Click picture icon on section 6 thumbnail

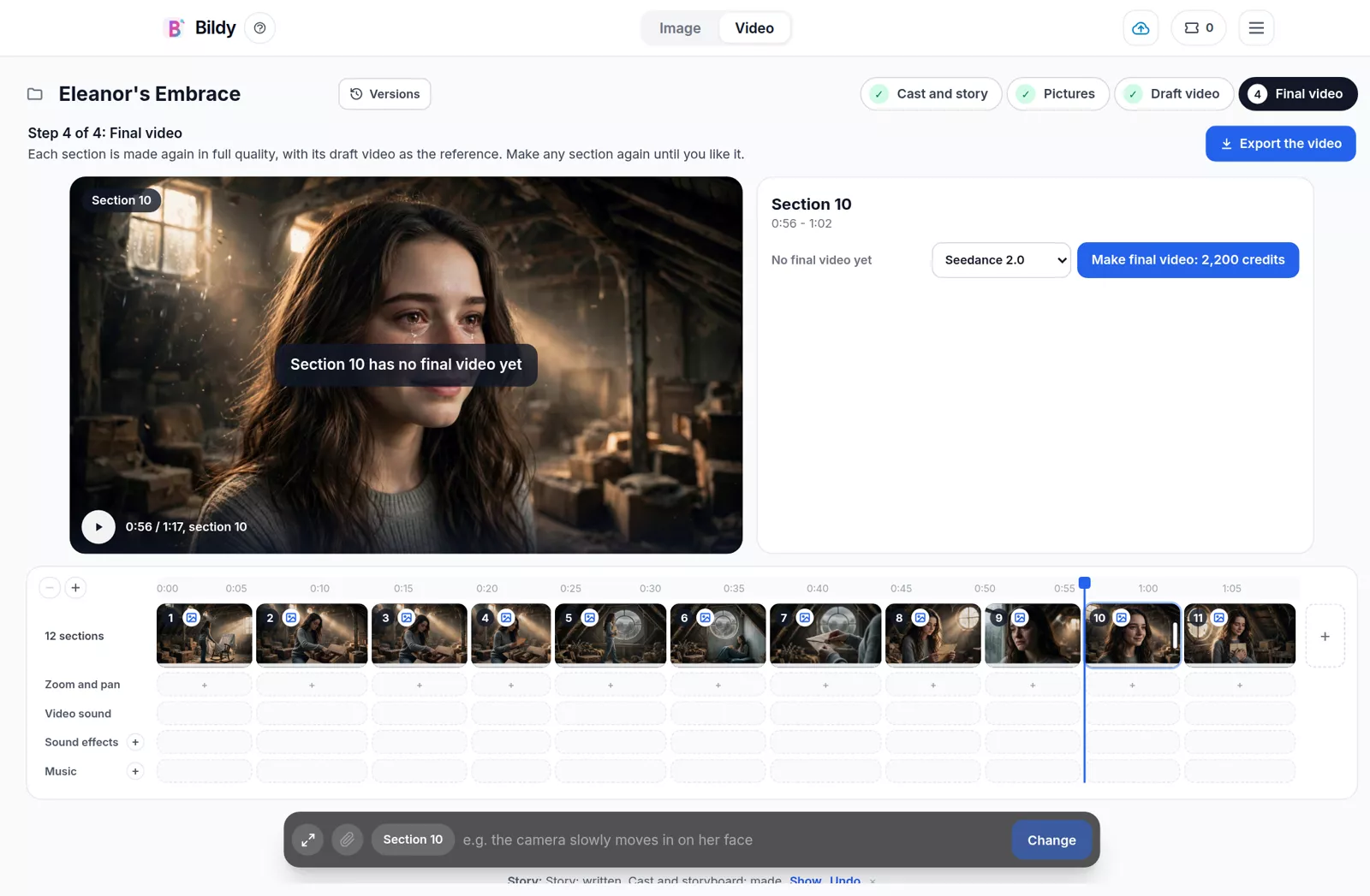point(705,618)
